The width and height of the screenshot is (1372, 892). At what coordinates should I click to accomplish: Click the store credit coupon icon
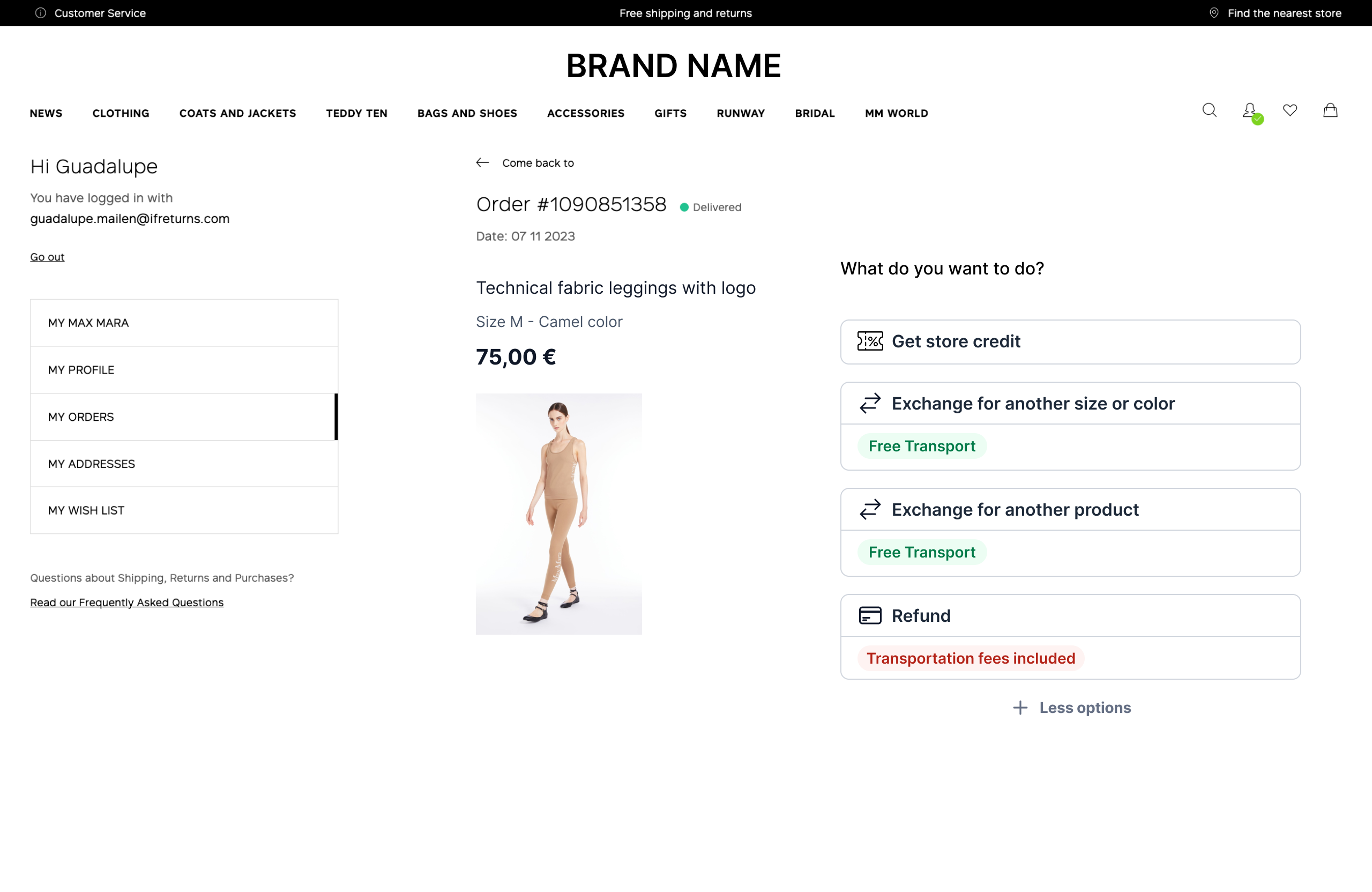(x=869, y=341)
